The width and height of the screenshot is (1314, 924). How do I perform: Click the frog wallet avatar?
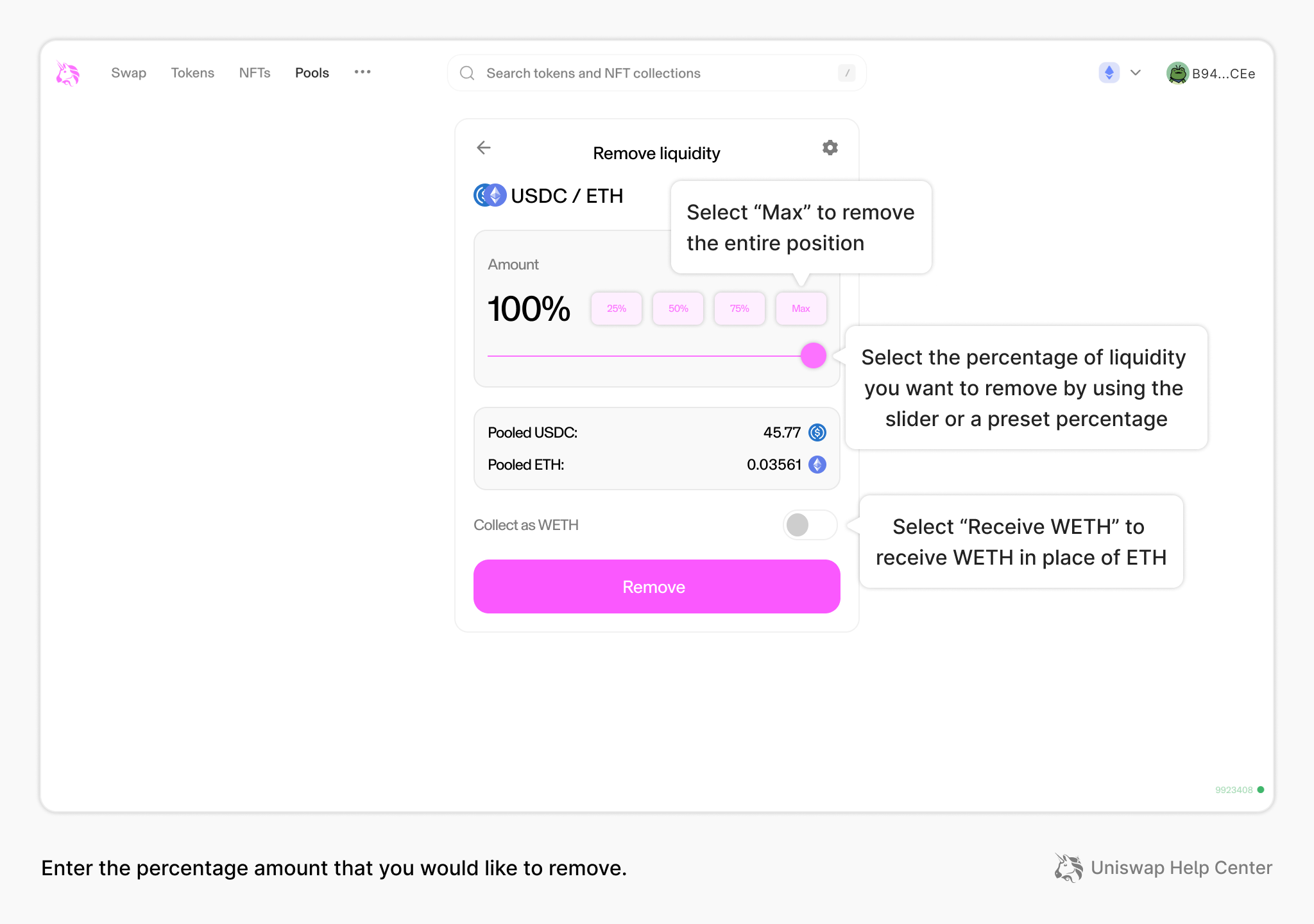coord(1177,73)
